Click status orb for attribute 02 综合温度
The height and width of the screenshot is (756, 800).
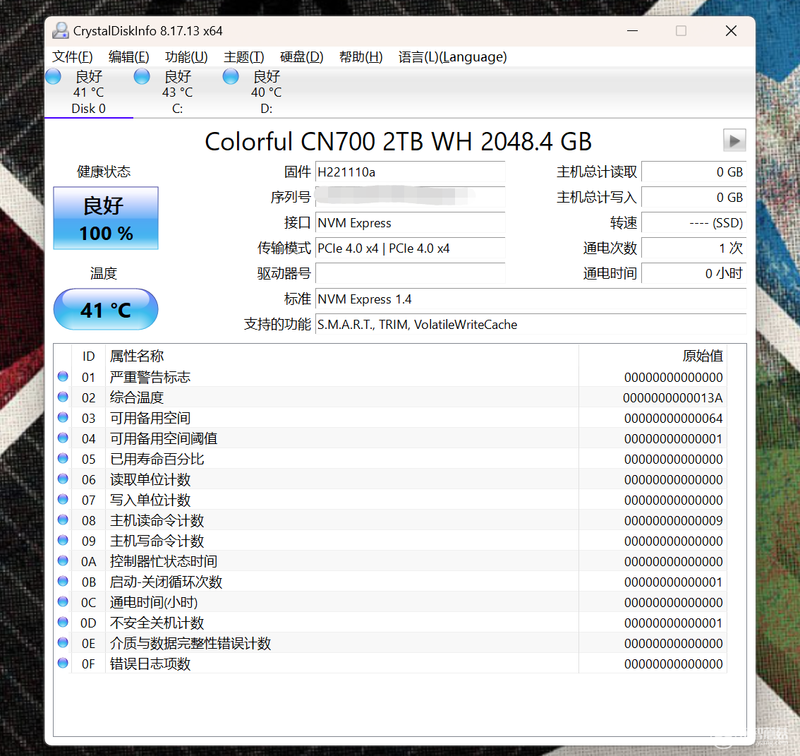click(x=63, y=397)
